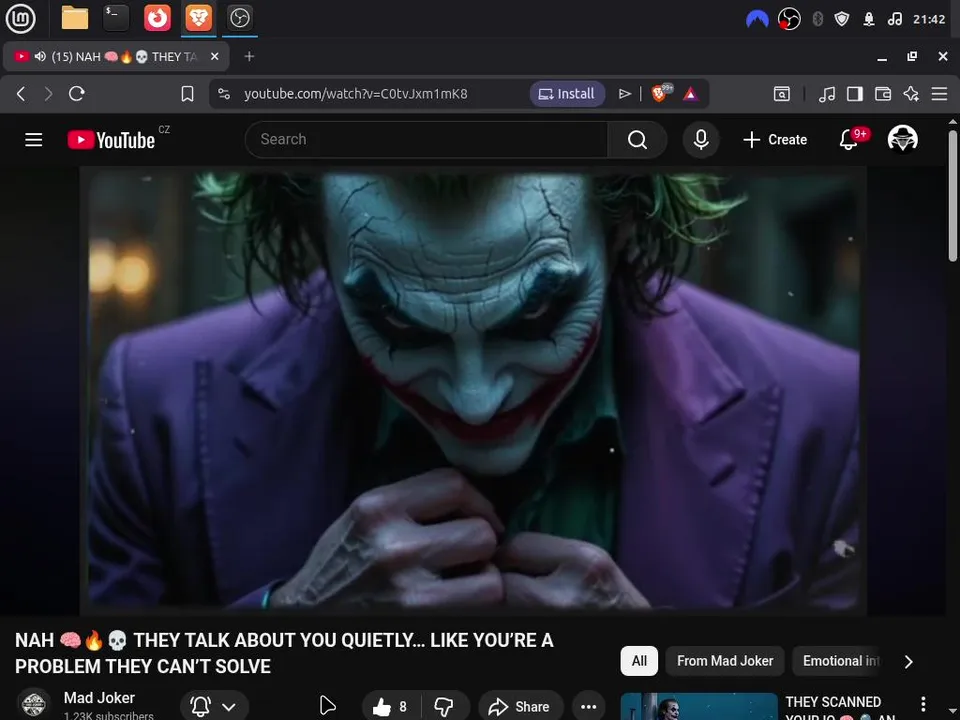Open Bluetooth tray settings
This screenshot has width=960, height=720.
pos(817,20)
